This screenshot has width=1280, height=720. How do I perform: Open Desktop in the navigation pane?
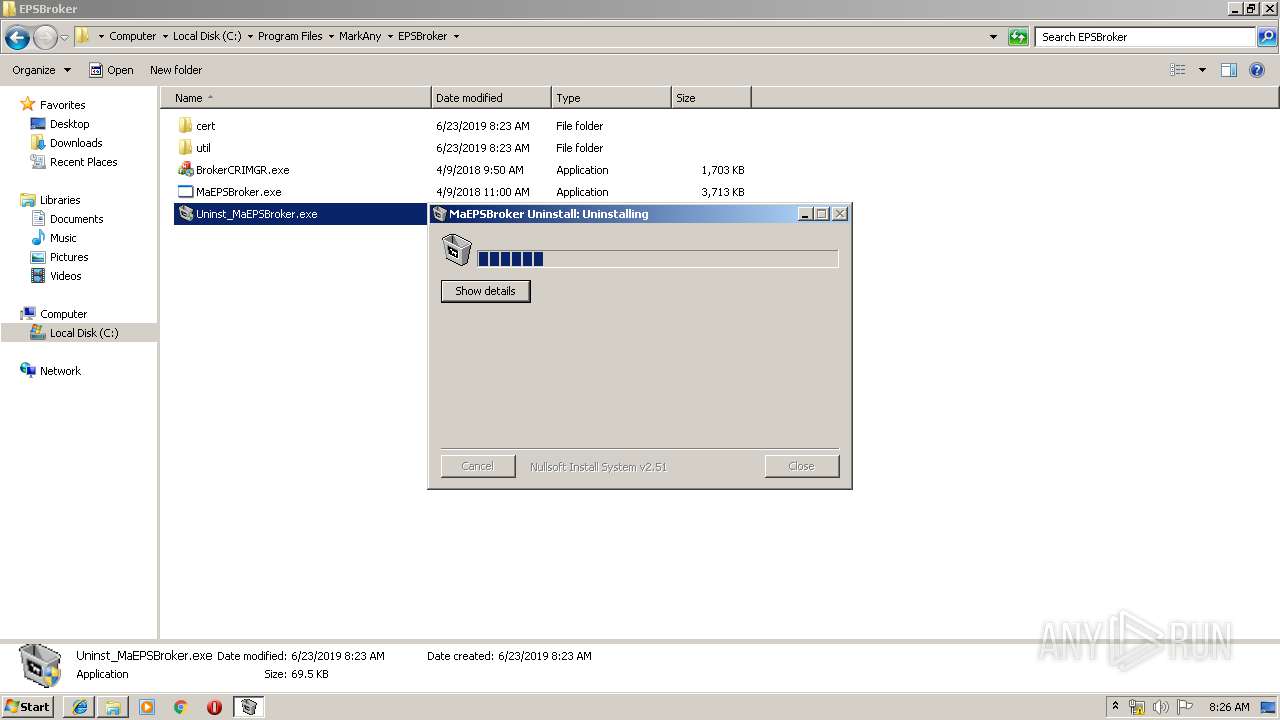click(69, 124)
